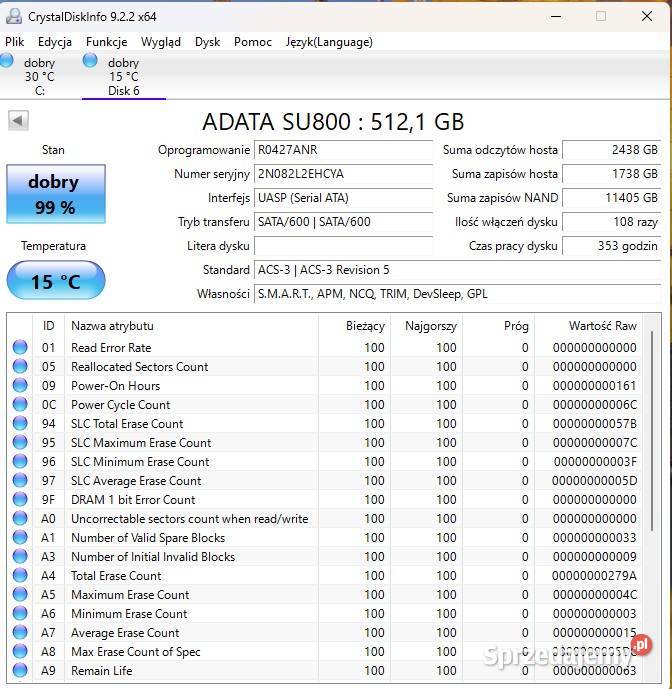
Task: Click power-on count value 108 razy
Action: click(612, 222)
